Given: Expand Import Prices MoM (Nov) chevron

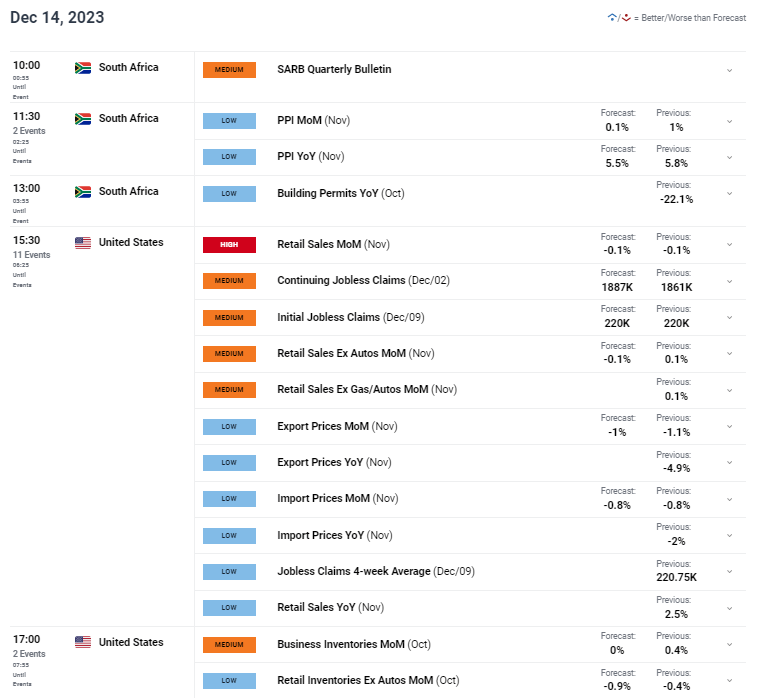Looking at the screenshot, I should [x=729, y=499].
